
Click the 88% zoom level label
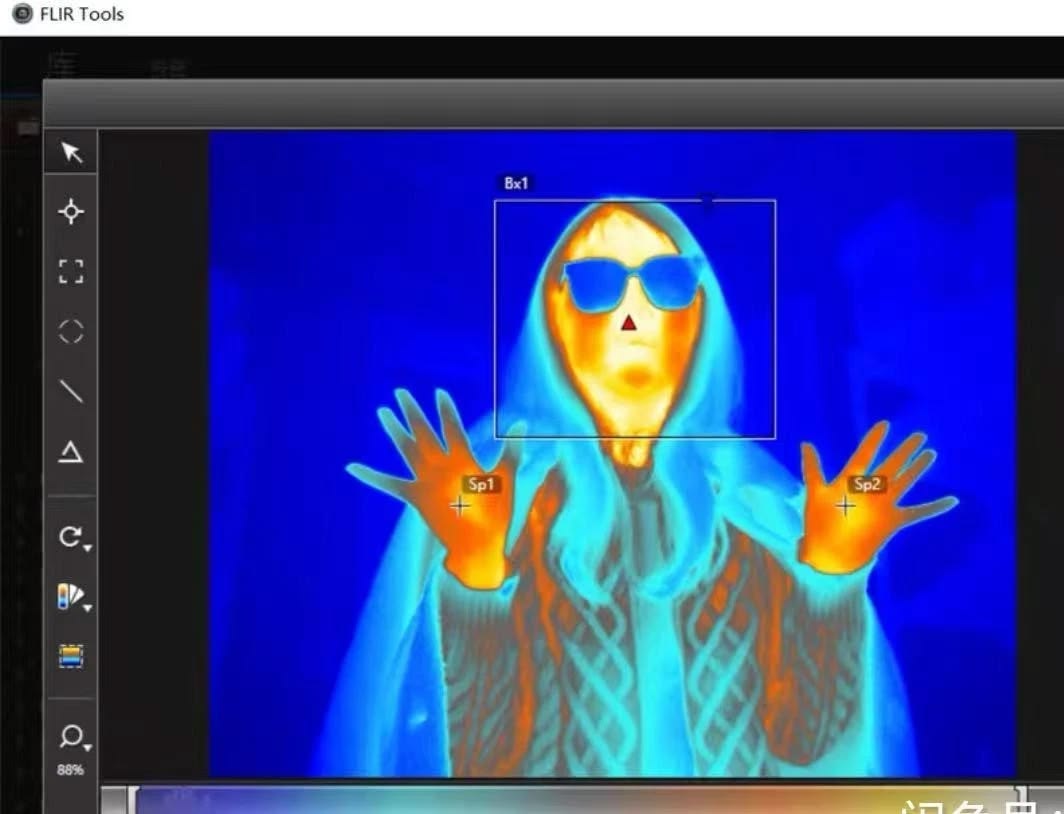coord(71,770)
